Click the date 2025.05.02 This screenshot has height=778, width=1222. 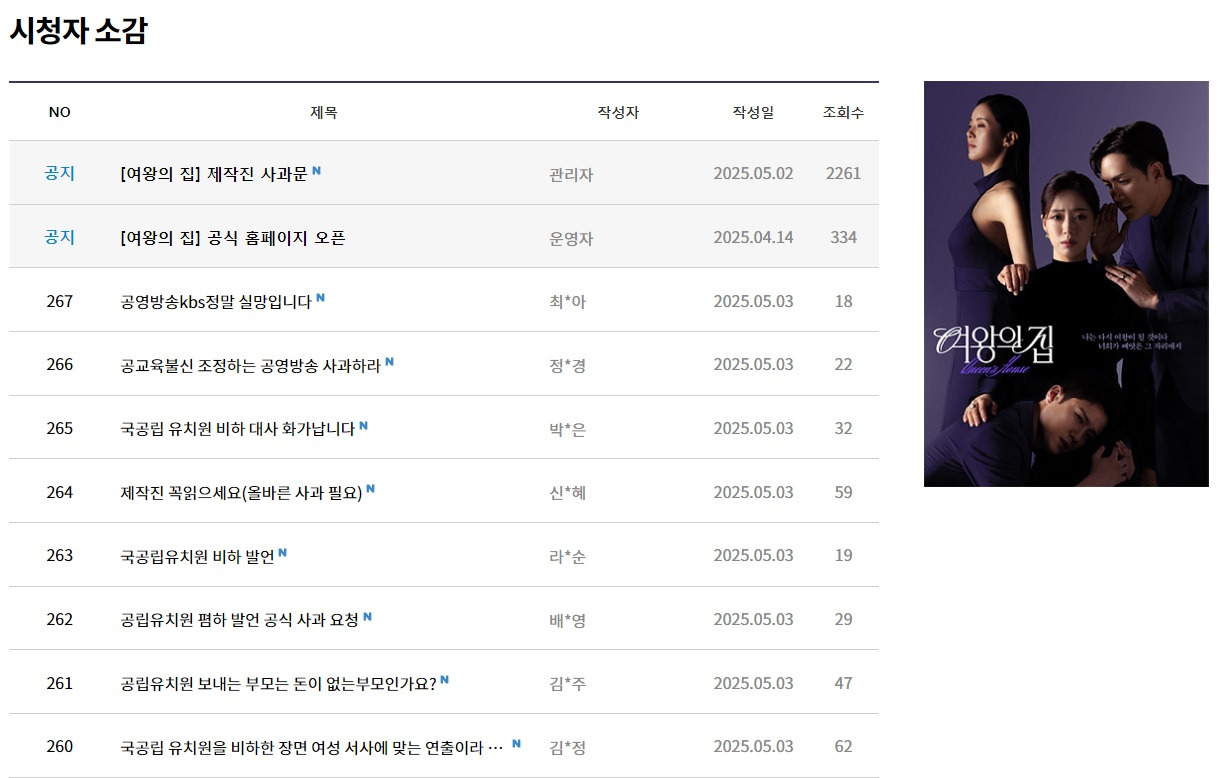click(x=753, y=174)
